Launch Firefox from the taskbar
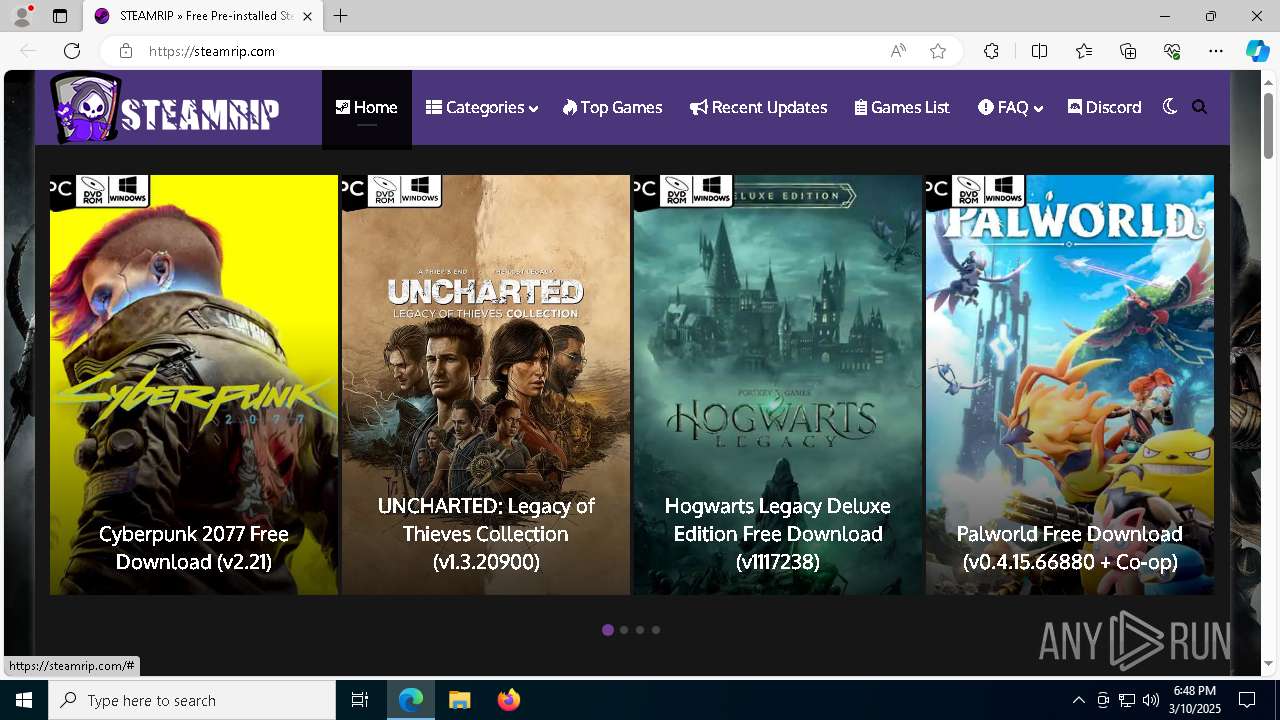This screenshot has width=1280, height=720. [x=508, y=700]
